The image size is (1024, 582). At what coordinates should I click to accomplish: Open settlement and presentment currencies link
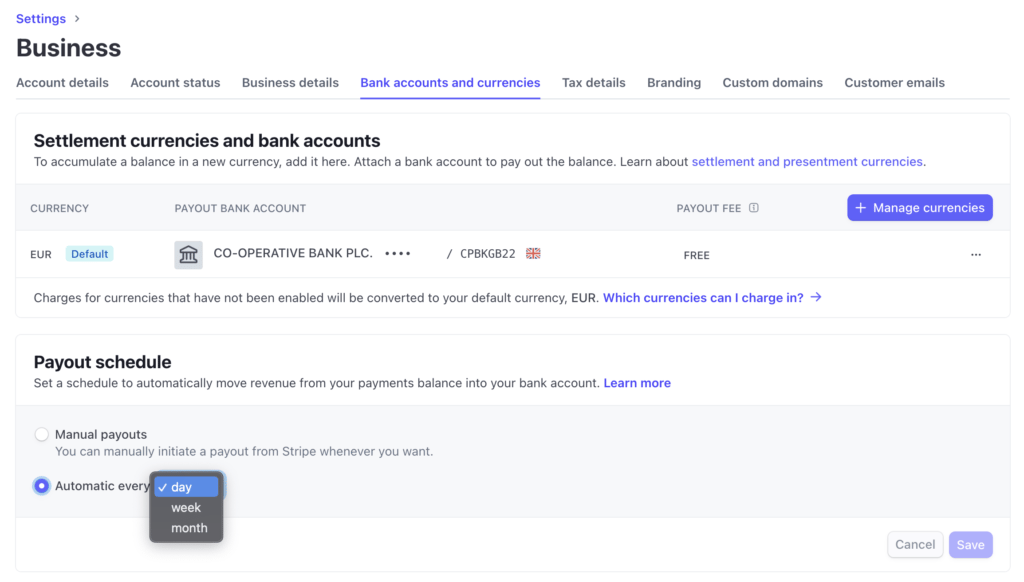coord(808,162)
